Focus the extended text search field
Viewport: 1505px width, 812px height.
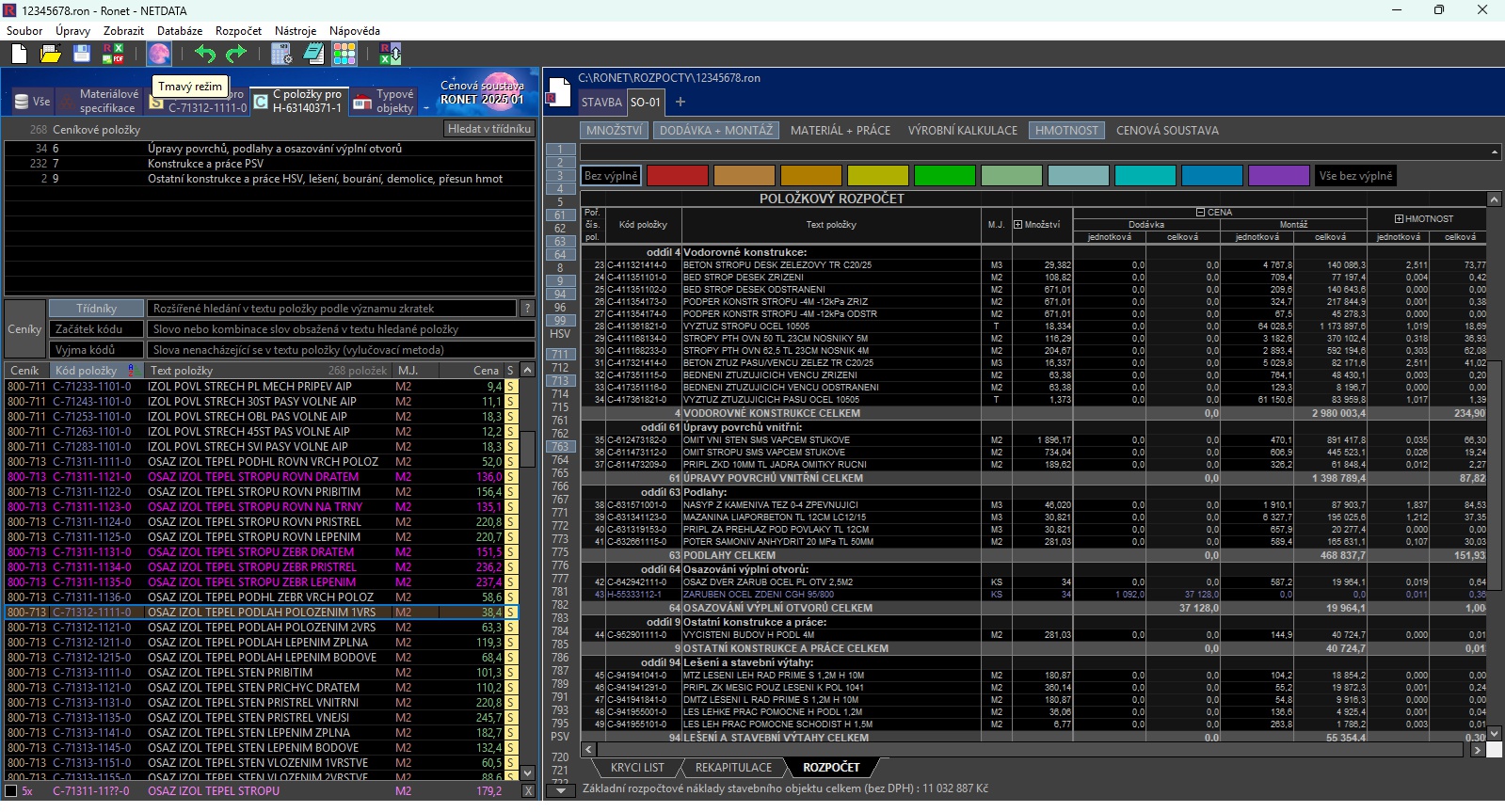click(332, 309)
